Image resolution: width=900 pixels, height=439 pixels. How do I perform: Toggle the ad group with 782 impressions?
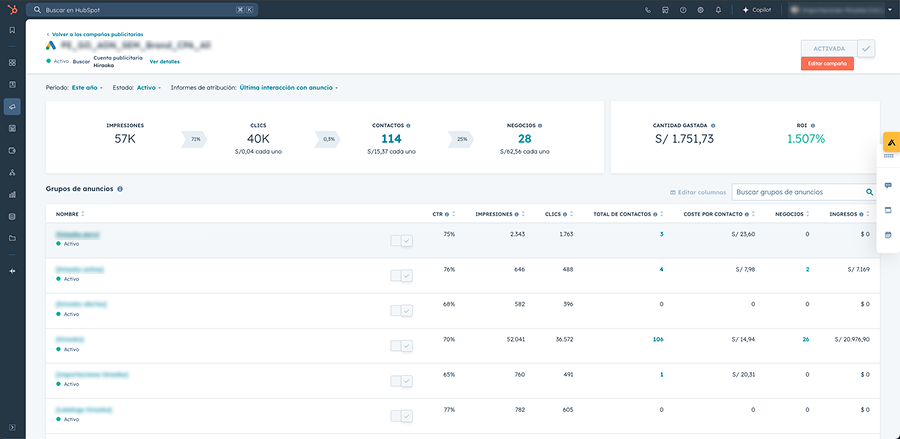pyautogui.click(x=402, y=417)
